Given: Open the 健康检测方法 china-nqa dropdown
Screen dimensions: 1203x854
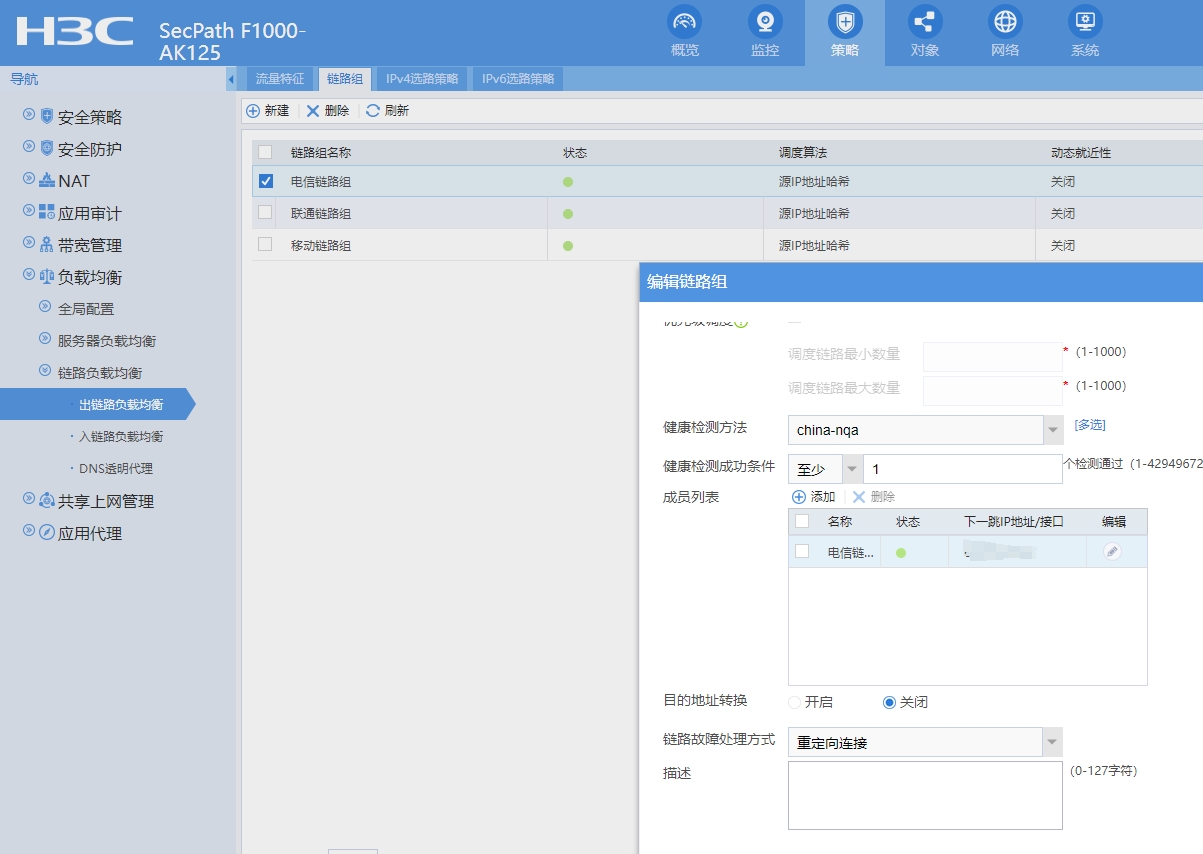Looking at the screenshot, I should 1052,430.
